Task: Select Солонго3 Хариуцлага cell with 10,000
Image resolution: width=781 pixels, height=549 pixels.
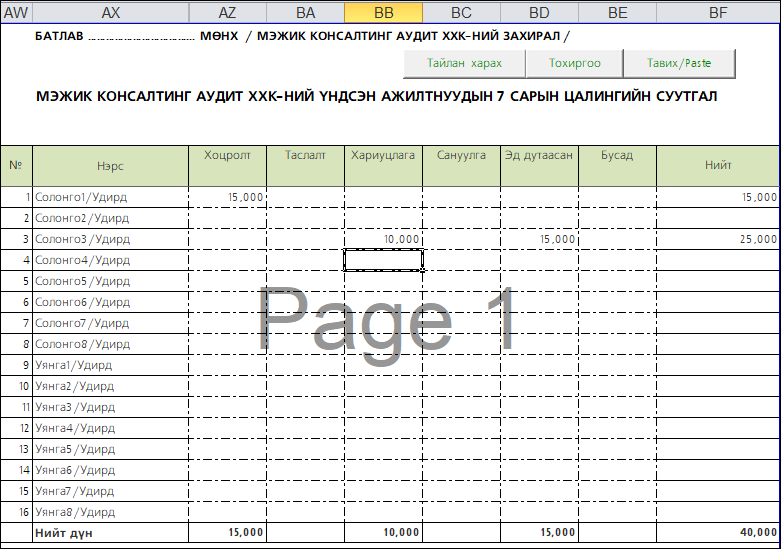Action: tap(383, 239)
